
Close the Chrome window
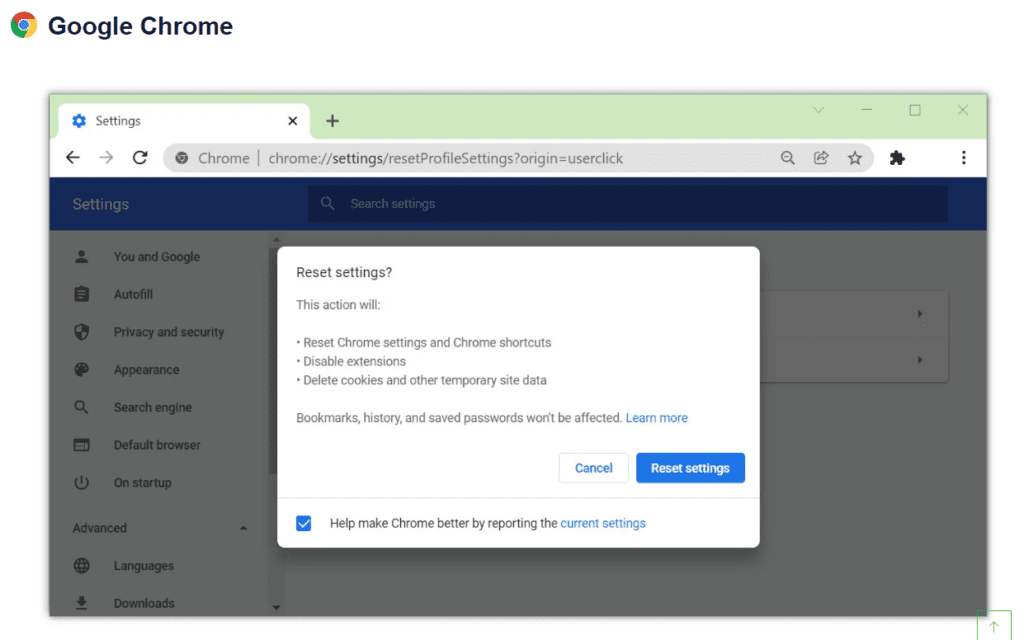(x=963, y=110)
